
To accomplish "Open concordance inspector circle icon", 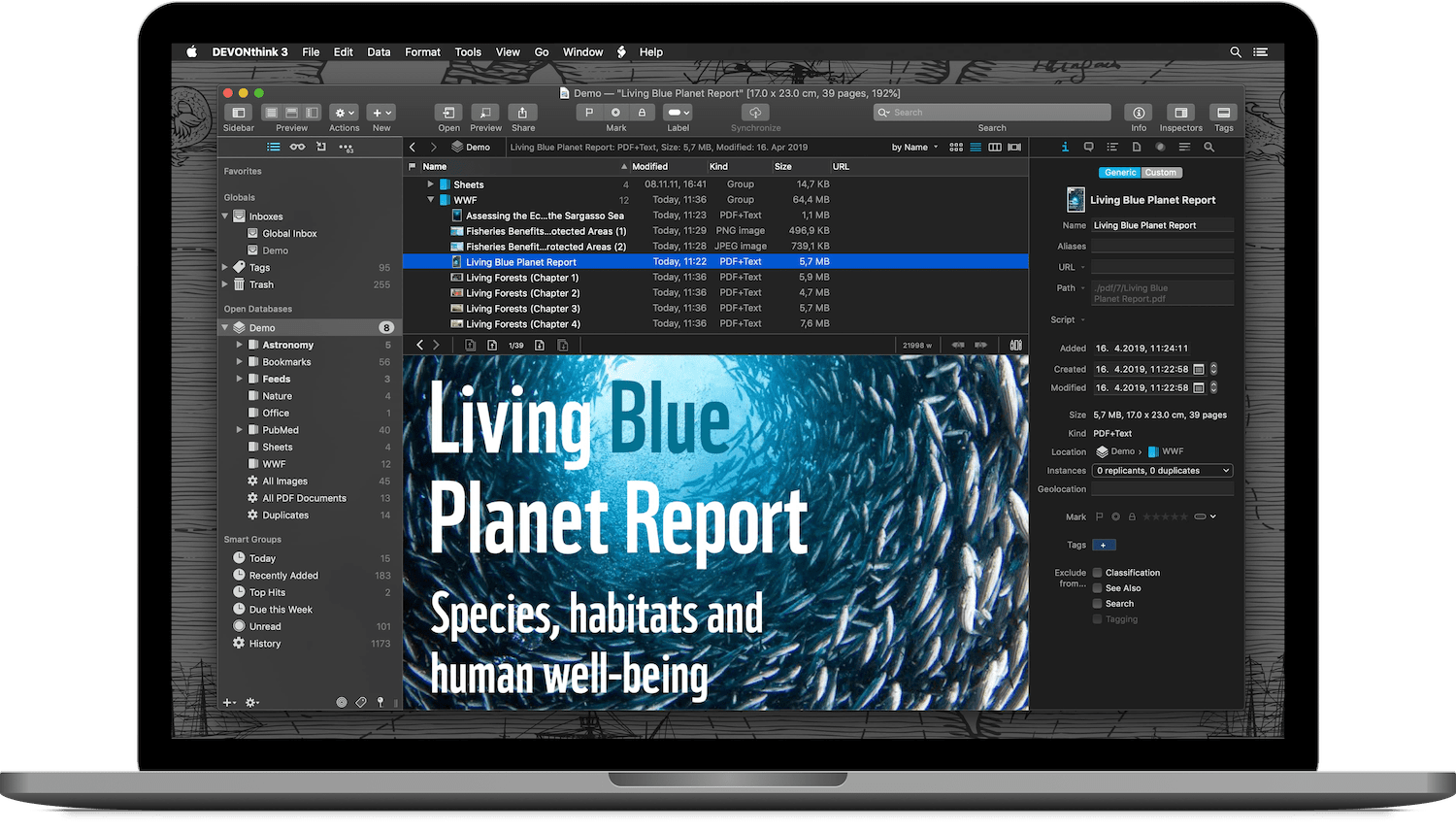I will coord(1160,148).
